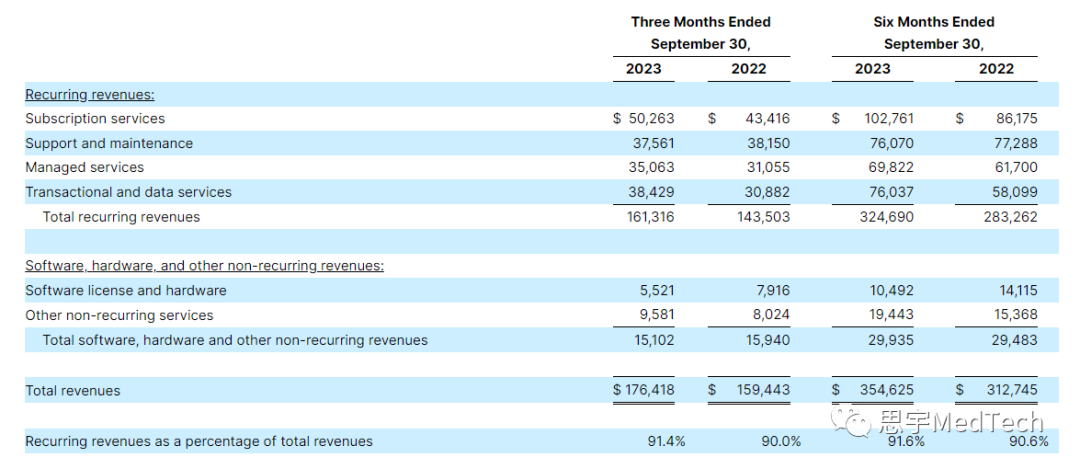Click total recurring revenues value 161,316
1080x469 pixels.
(x=650, y=217)
